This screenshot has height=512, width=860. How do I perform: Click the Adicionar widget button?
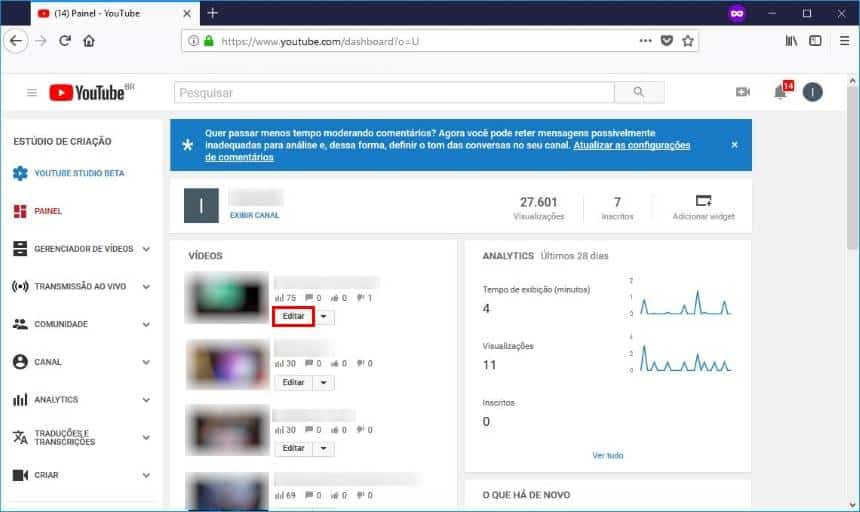point(704,208)
